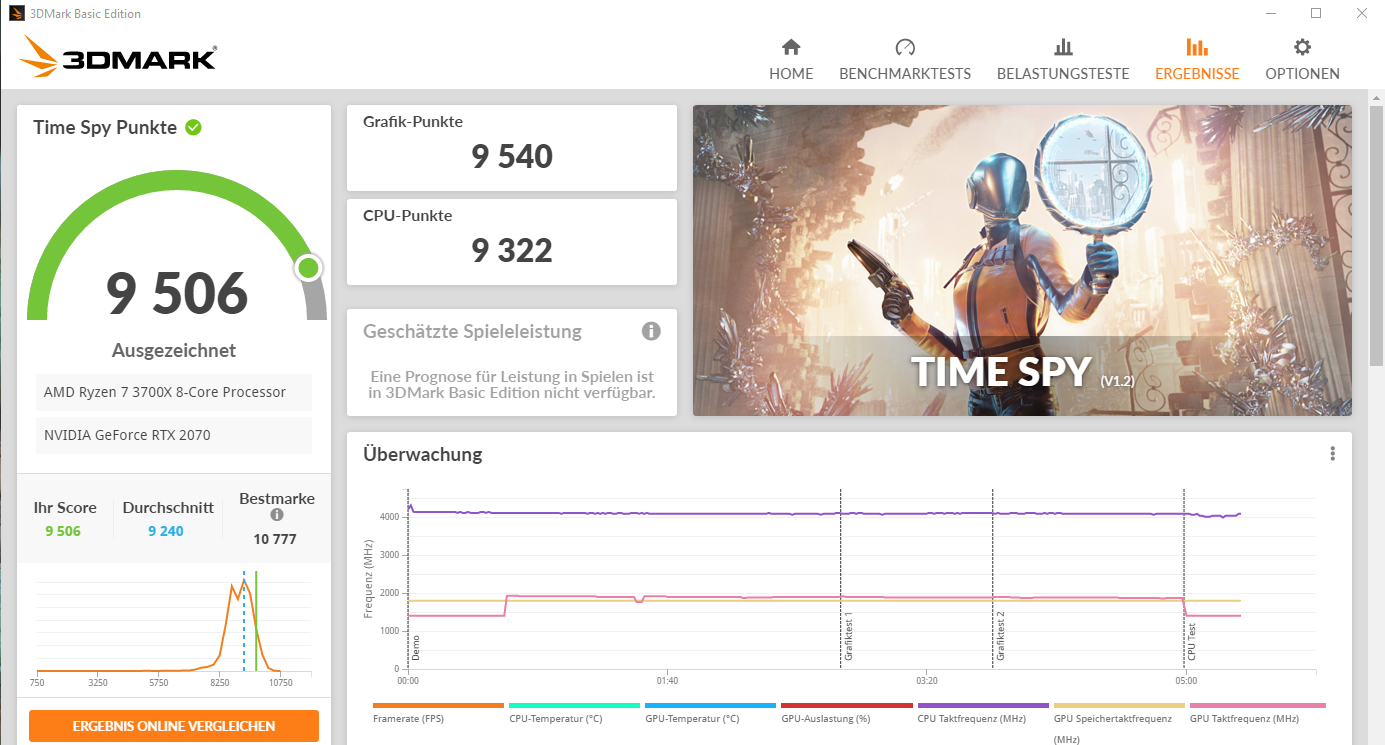Toggle the GPU-Temperatur legend series
The width and height of the screenshot is (1385, 745).
pyautogui.click(x=710, y=712)
